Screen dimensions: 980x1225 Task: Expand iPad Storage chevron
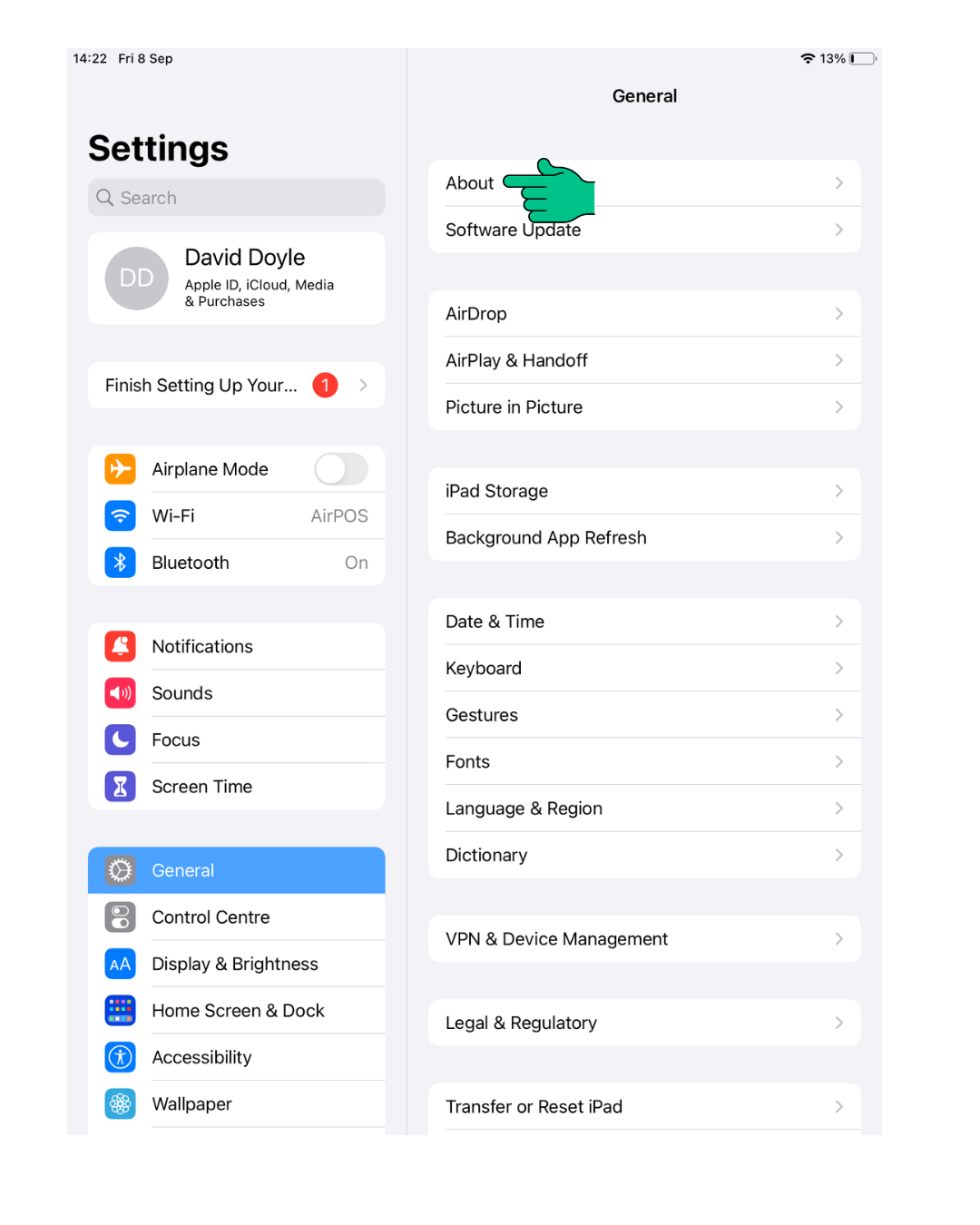[x=839, y=491]
